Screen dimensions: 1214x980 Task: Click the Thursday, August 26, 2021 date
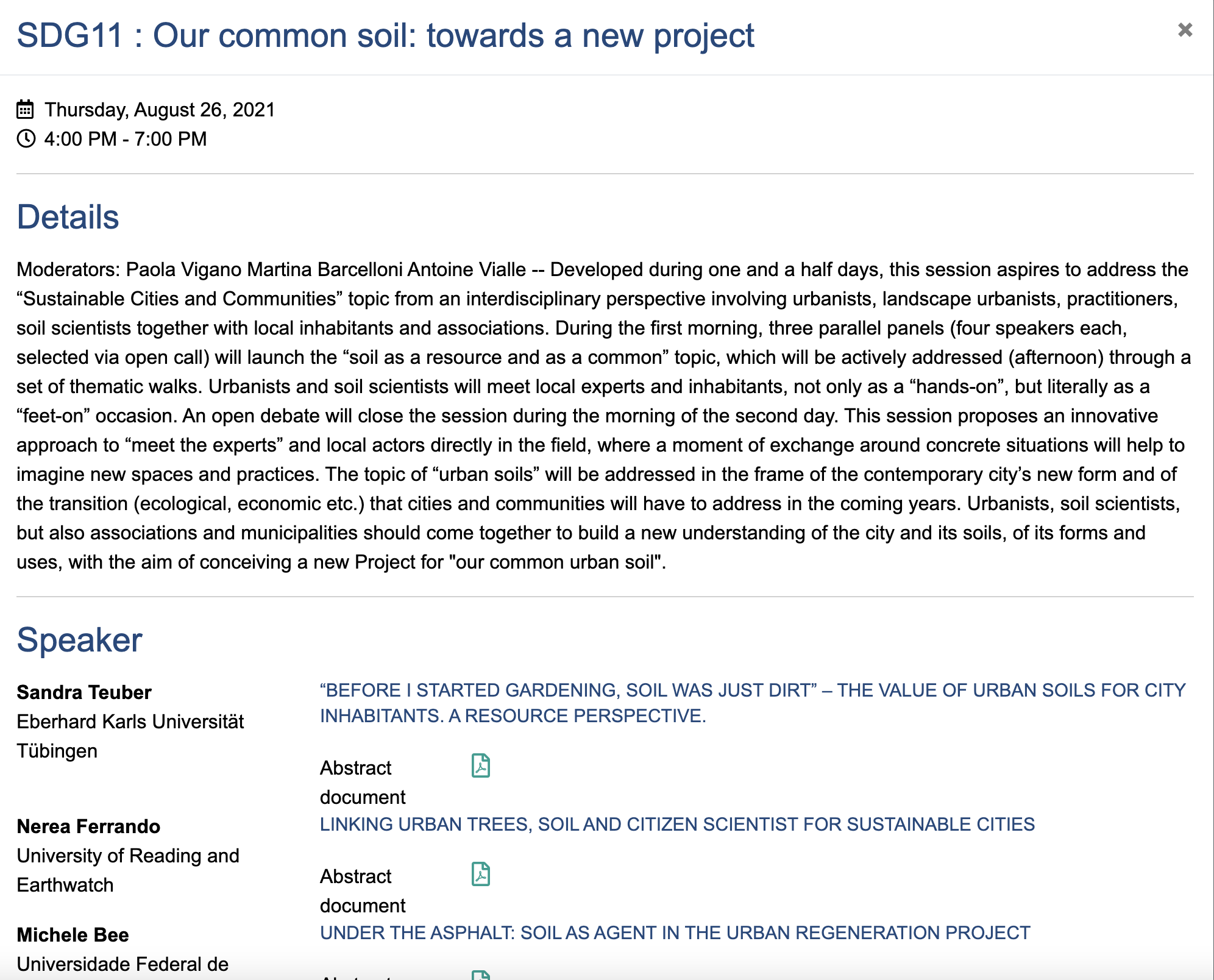click(160, 110)
